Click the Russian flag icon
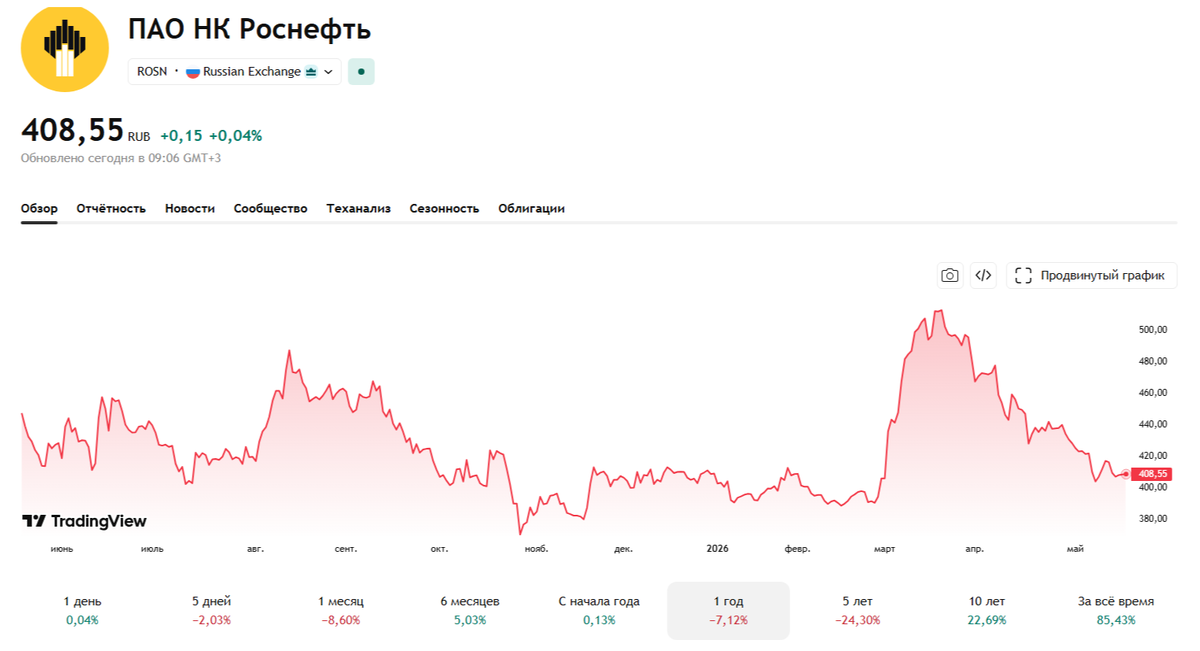Viewport: 1200px width, 651px height. coord(193,72)
